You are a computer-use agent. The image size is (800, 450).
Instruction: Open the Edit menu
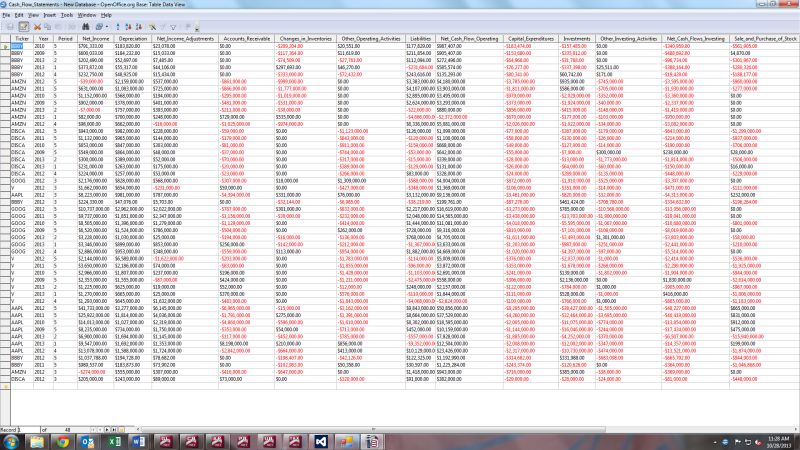pyautogui.click(x=19, y=15)
